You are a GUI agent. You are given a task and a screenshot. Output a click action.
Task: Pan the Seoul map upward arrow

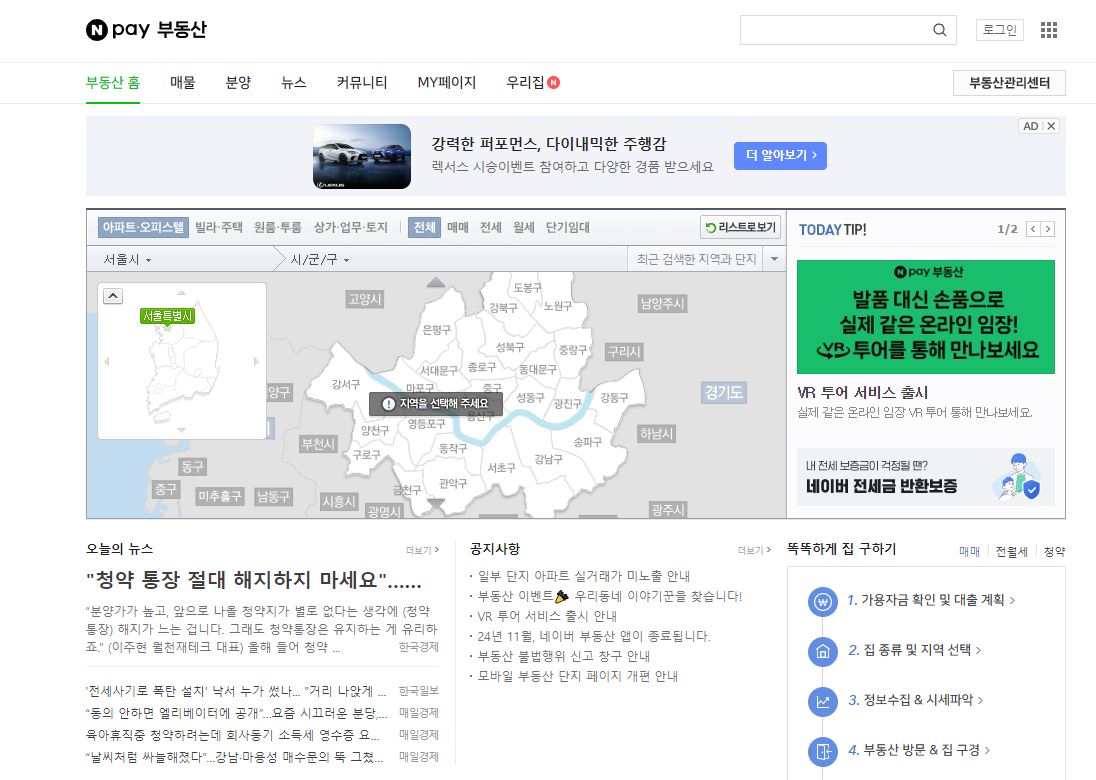(x=435, y=282)
